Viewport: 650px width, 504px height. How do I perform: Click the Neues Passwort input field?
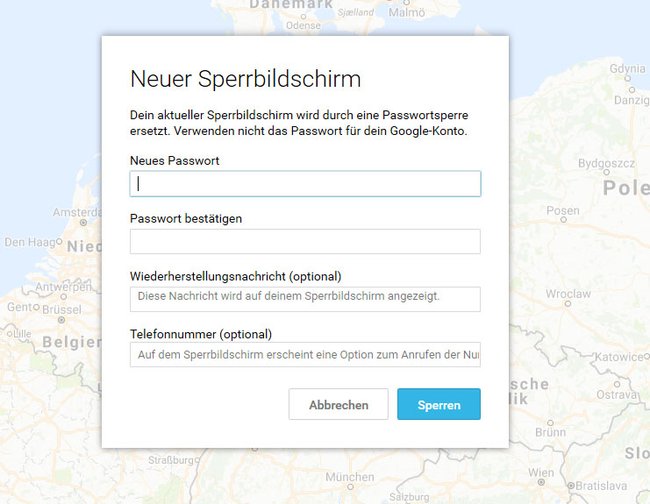[x=305, y=184]
